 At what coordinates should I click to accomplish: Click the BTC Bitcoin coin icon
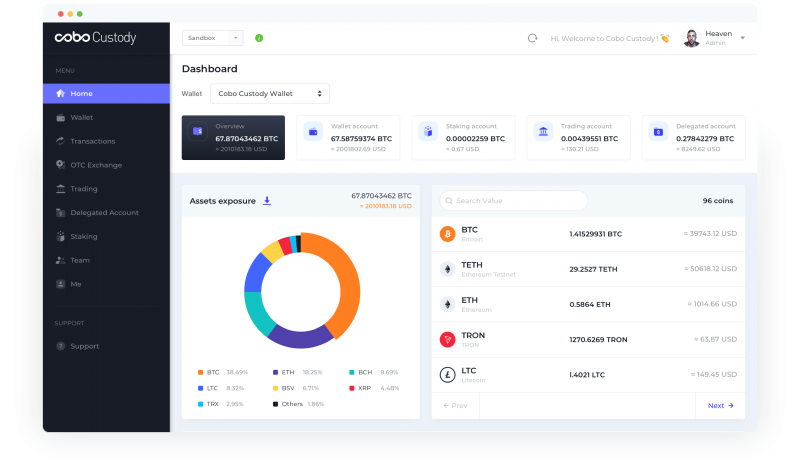pos(447,234)
